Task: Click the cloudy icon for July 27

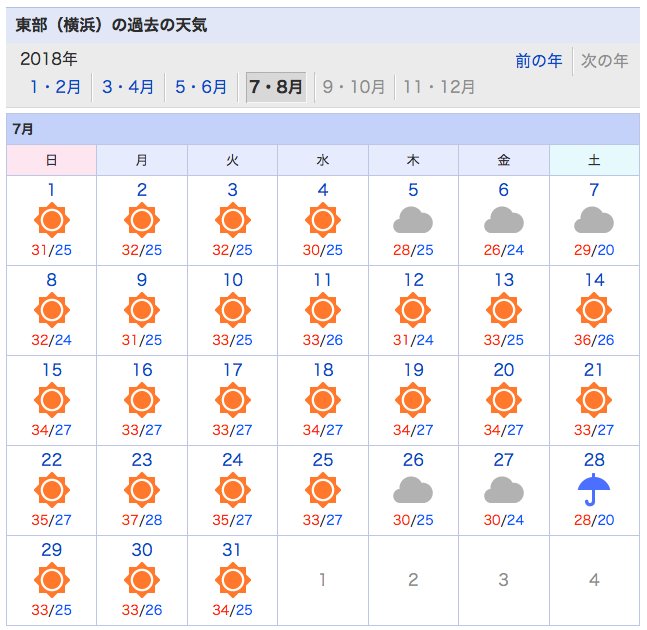Action: [x=504, y=490]
